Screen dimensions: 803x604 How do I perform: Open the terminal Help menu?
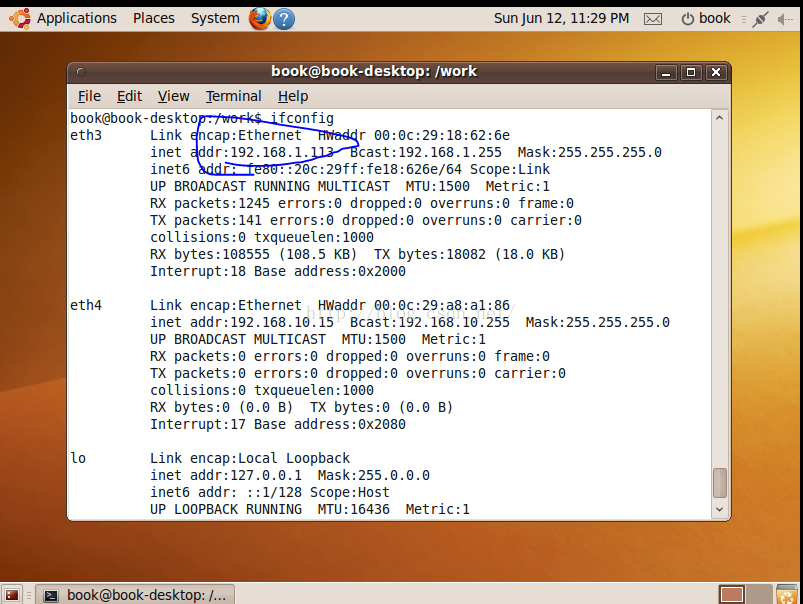293,96
